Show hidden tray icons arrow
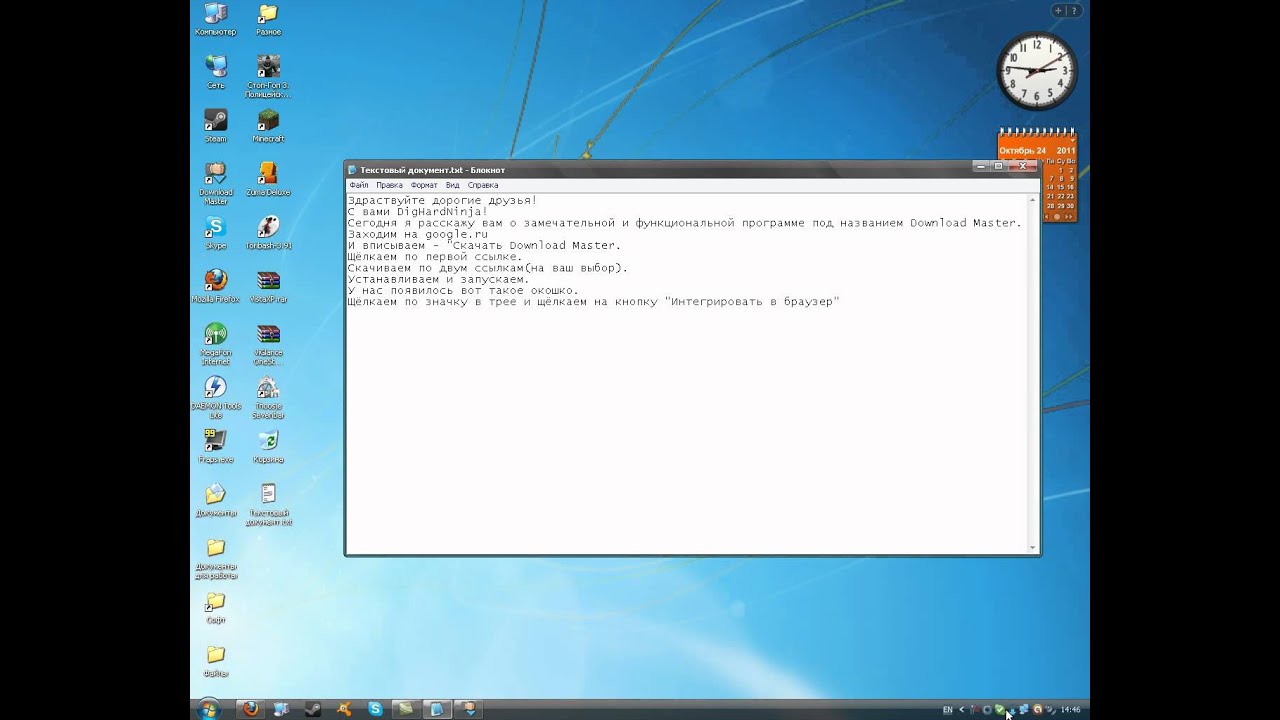Image resolution: width=1280 pixels, height=720 pixels. (x=962, y=710)
